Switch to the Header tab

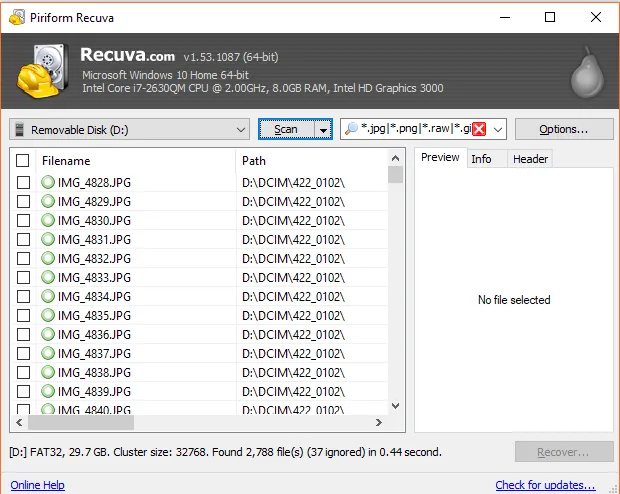(530, 159)
